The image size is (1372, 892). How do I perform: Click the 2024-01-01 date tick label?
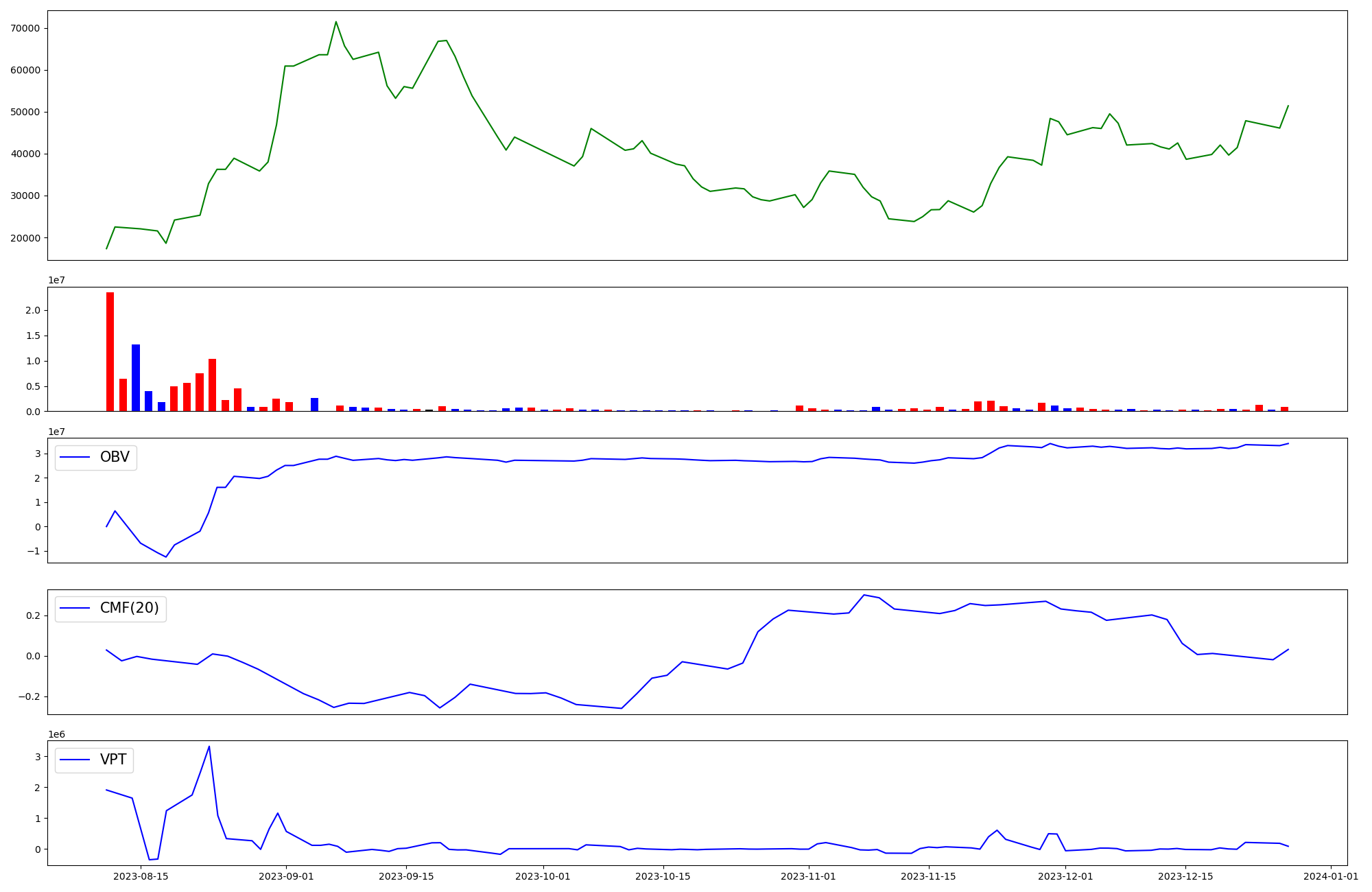[1331, 876]
